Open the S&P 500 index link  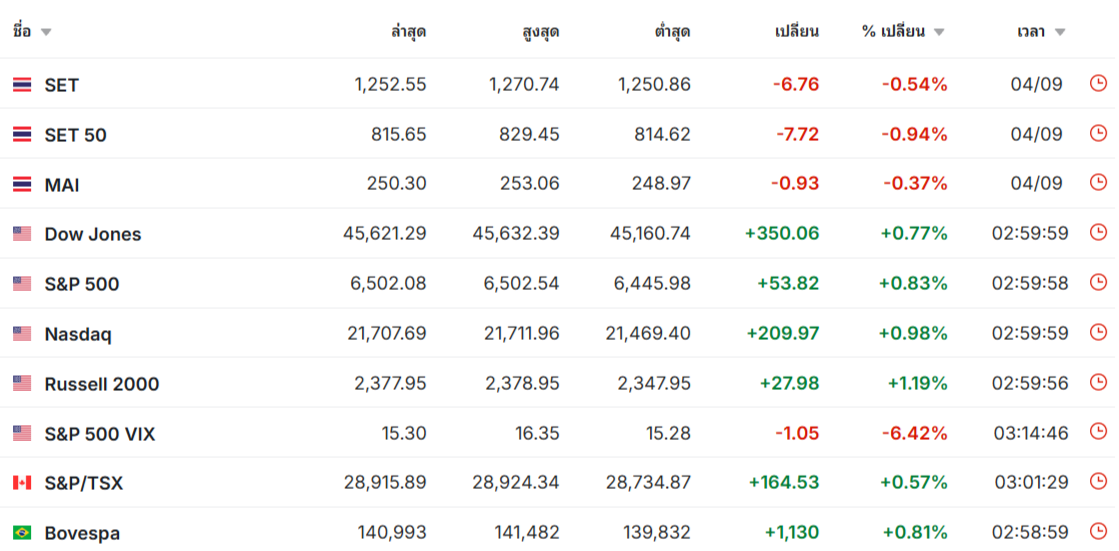(x=82, y=284)
